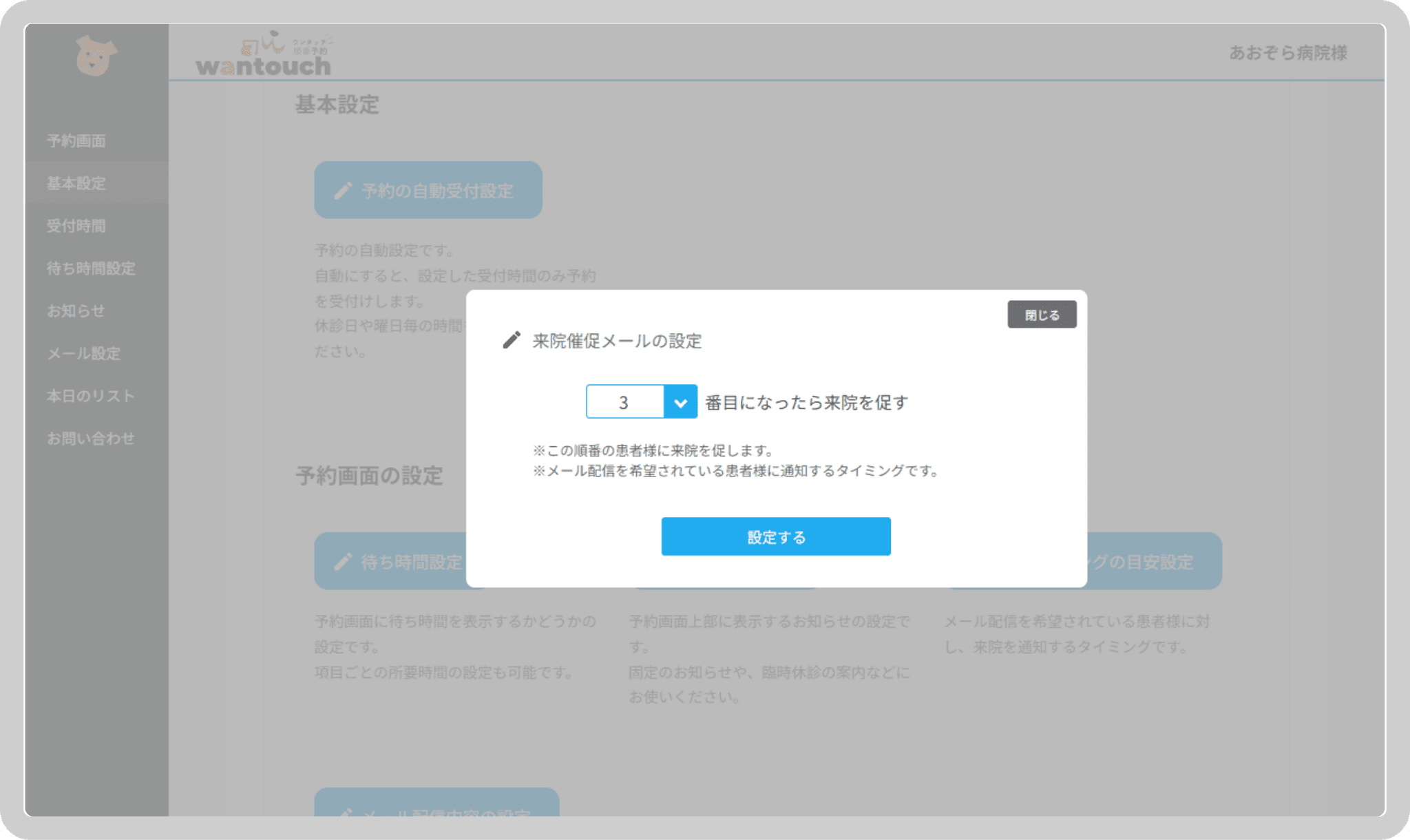Click the chevron arrow on number dropdown
Viewport: 1410px width, 840px height.
(x=679, y=403)
